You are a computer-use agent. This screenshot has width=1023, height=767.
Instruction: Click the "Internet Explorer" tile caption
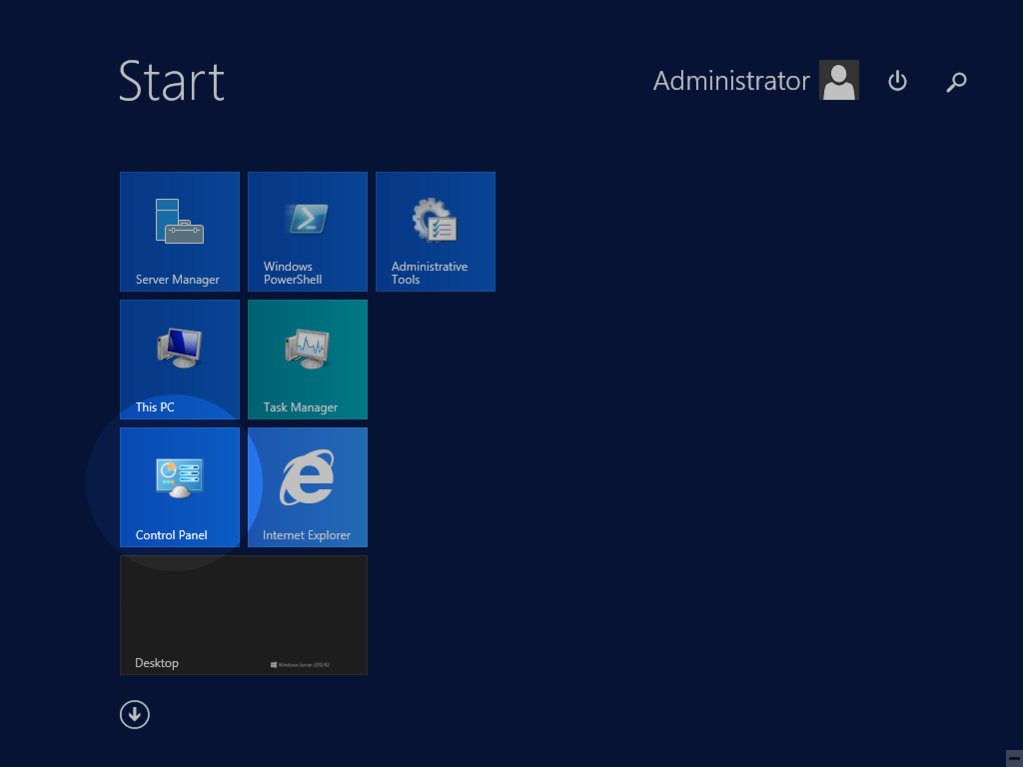pyautogui.click(x=306, y=536)
